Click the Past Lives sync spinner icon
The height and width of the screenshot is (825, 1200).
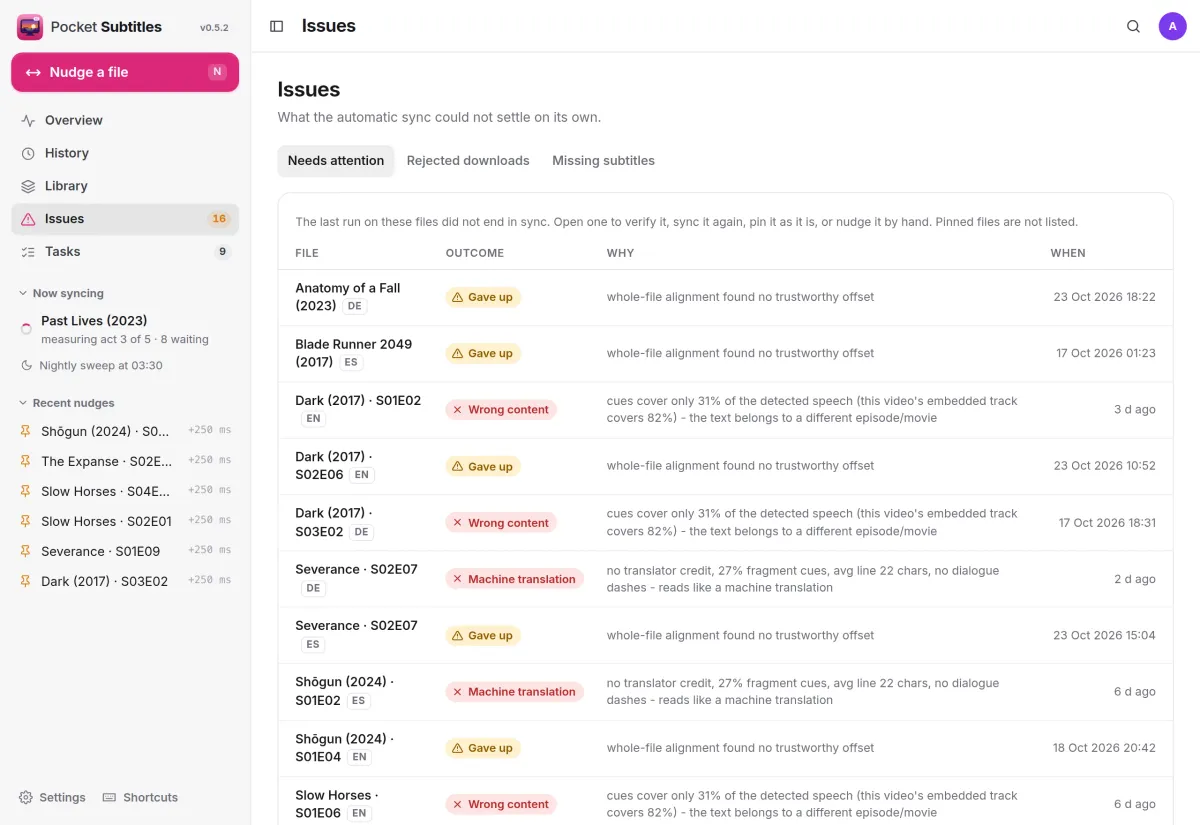click(x=26, y=329)
